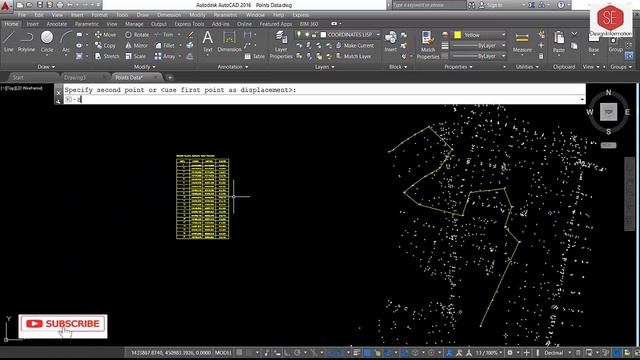Click the TOP face of the ViewCube
The image size is (640, 360).
pyautogui.click(x=608, y=112)
